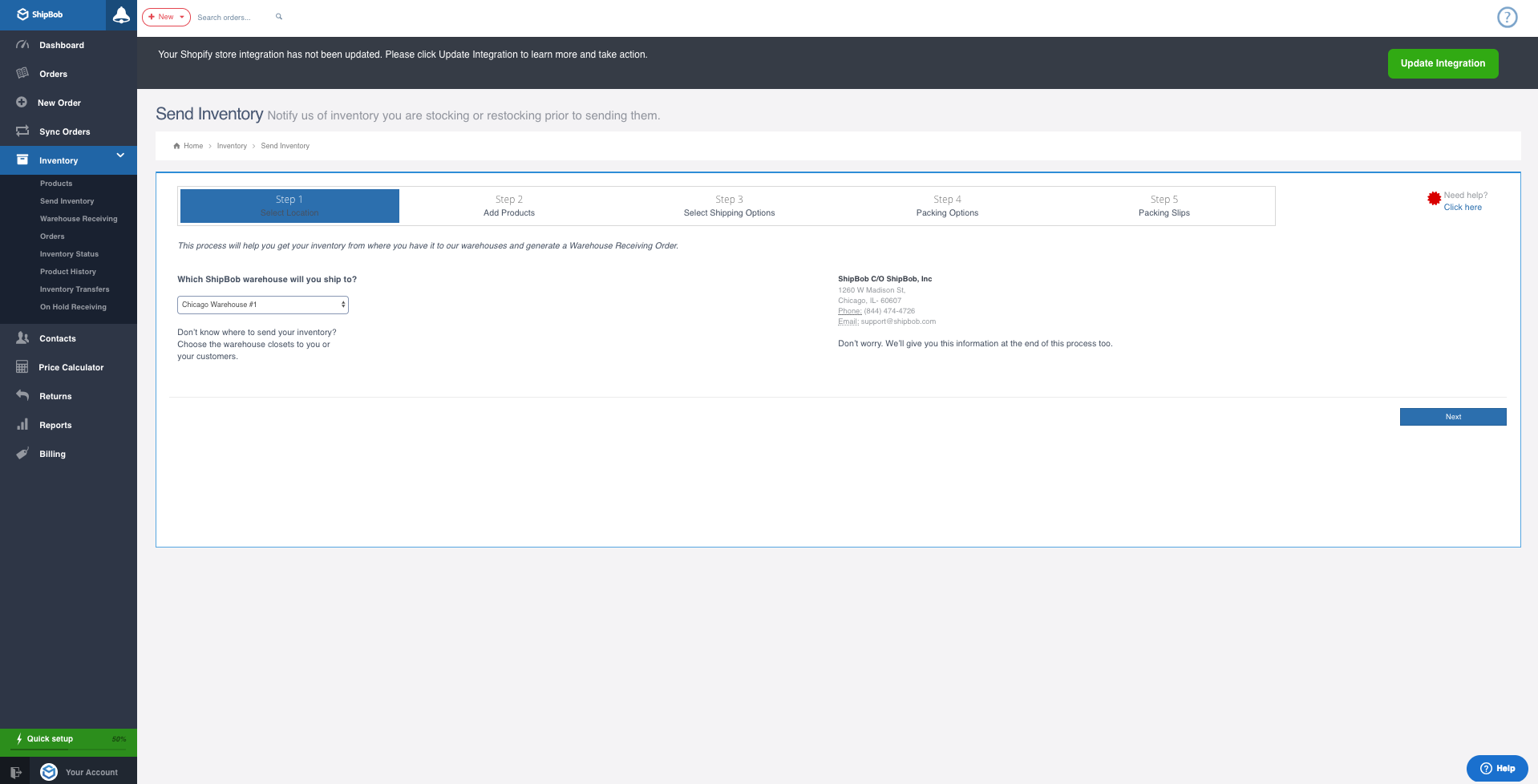Open the Quick setup progress bar
The height and width of the screenshot is (784, 1538).
(x=68, y=739)
